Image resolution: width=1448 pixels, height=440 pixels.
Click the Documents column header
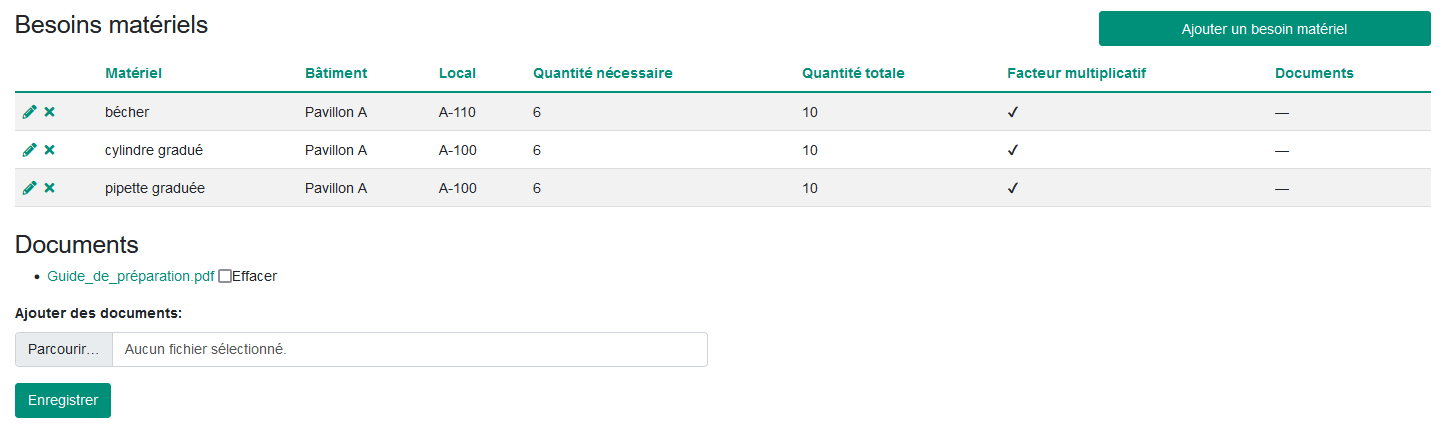(1314, 73)
